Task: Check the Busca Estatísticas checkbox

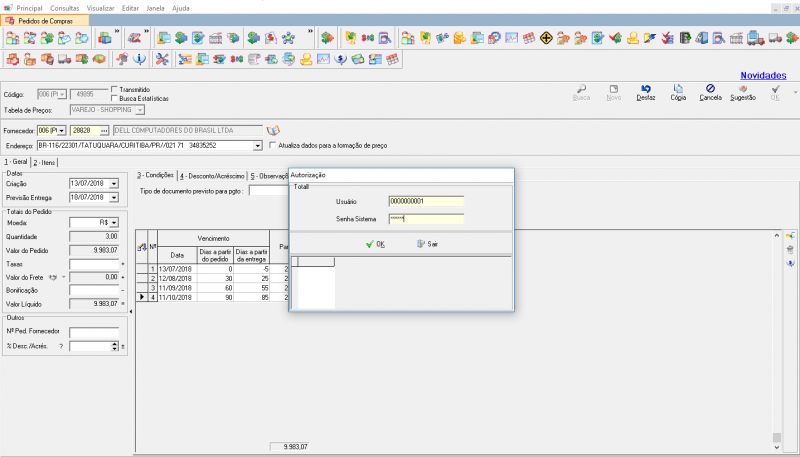Action: [x=114, y=98]
